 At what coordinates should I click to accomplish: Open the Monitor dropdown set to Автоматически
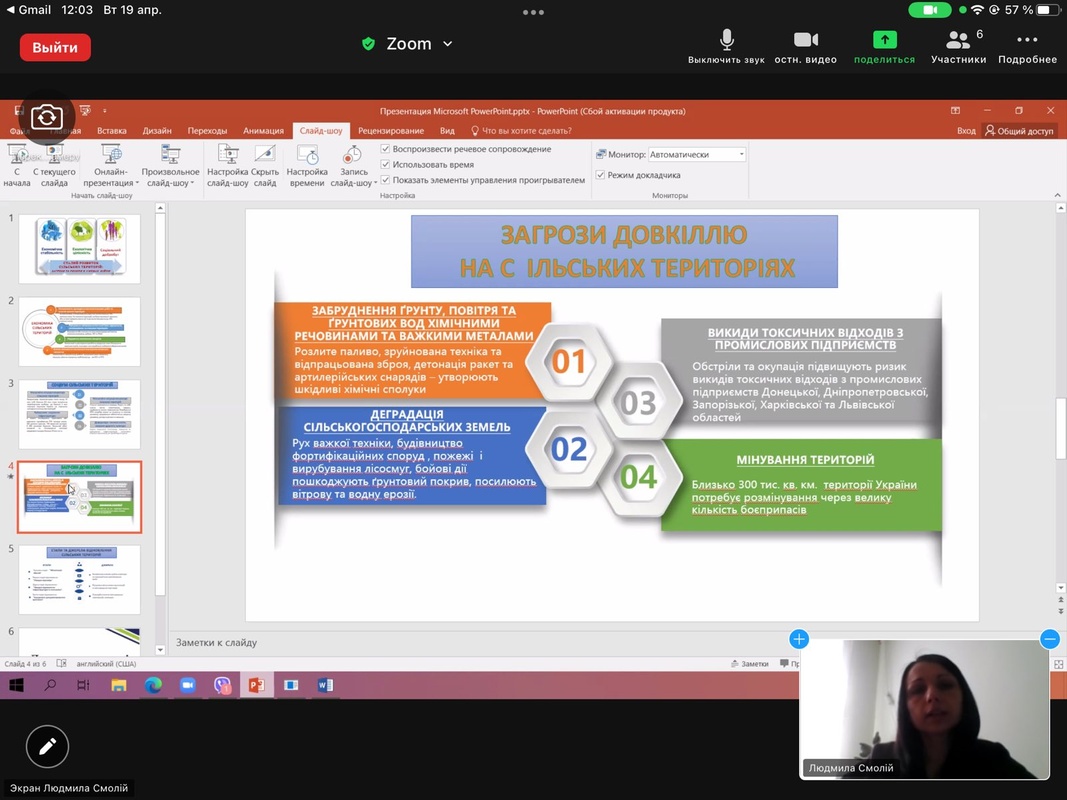[x=697, y=154]
